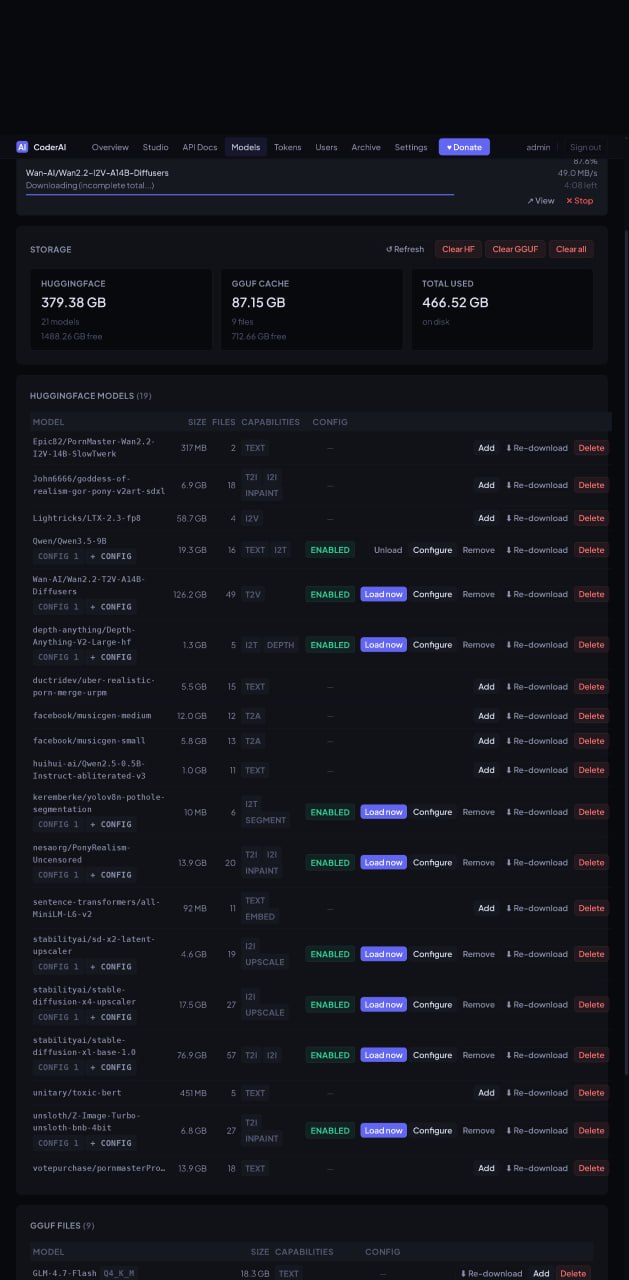Re-download the unitary/toxic-bert model

click(x=536, y=1093)
